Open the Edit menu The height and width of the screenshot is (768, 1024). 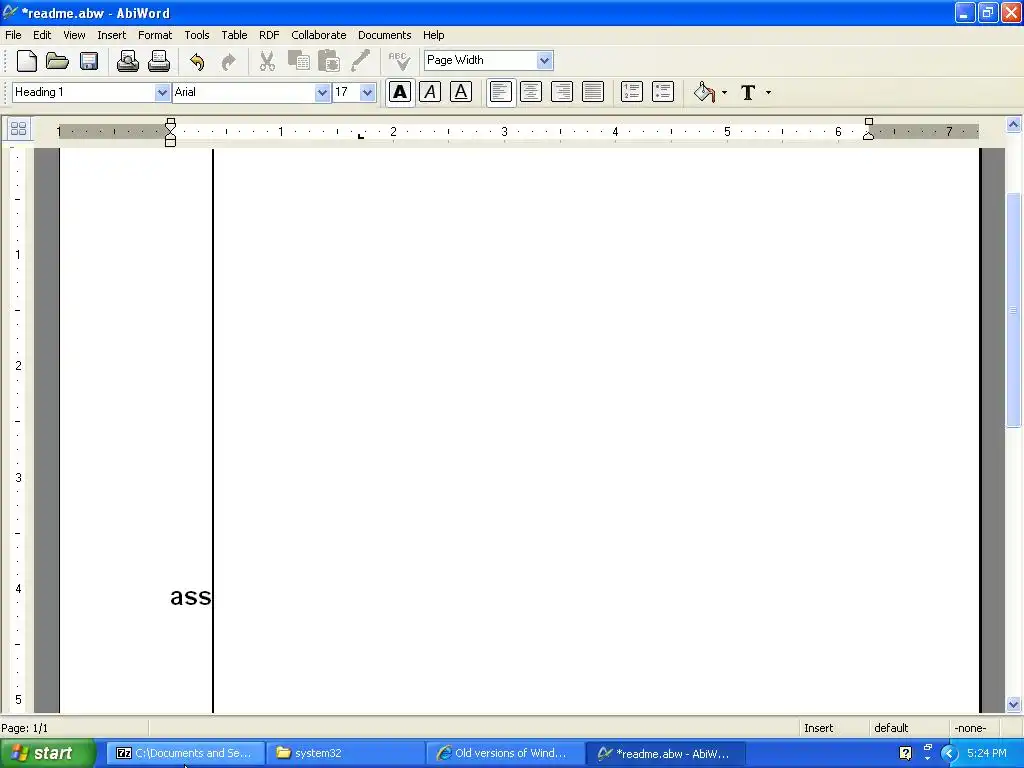click(x=42, y=35)
